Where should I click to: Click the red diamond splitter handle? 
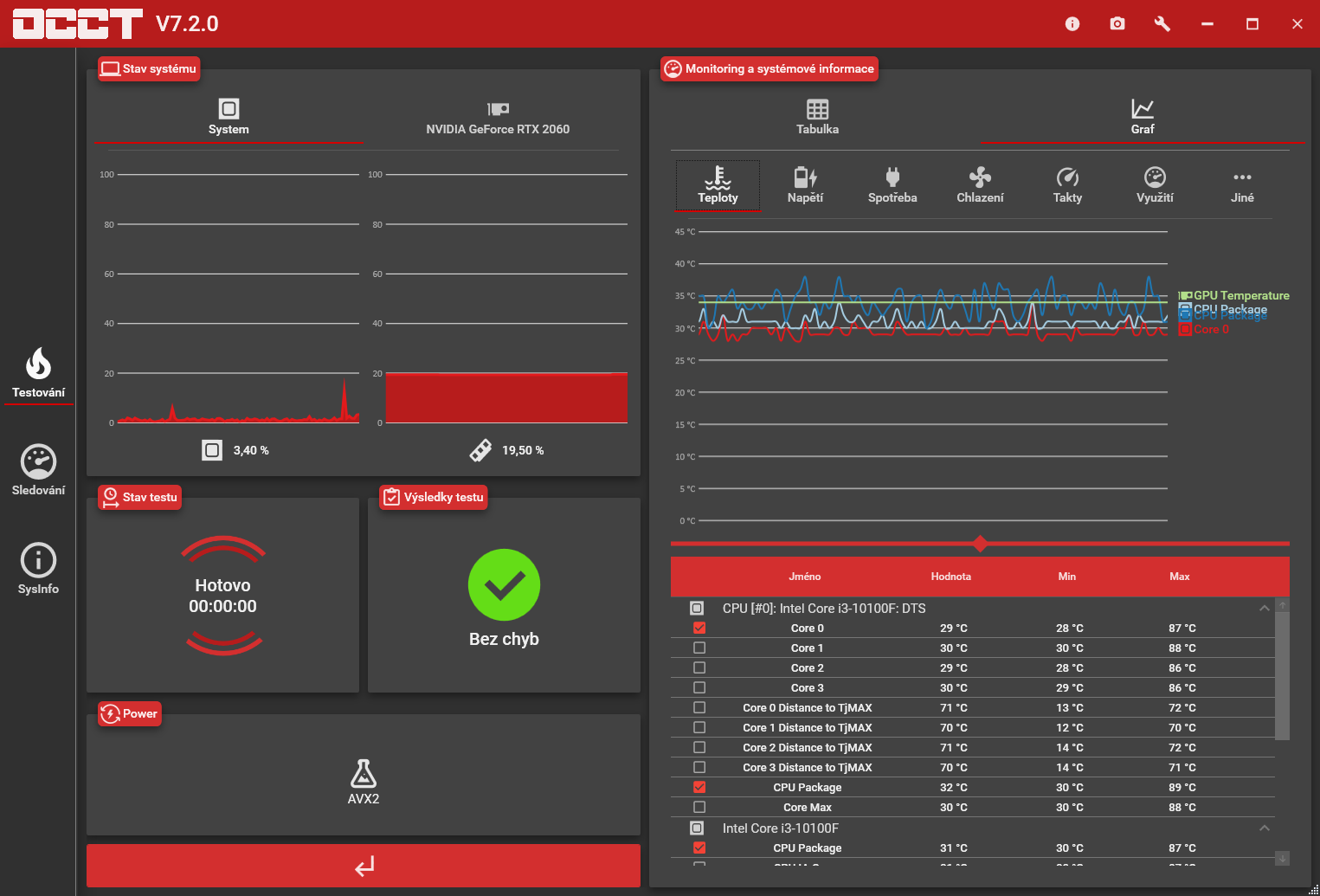point(980,544)
